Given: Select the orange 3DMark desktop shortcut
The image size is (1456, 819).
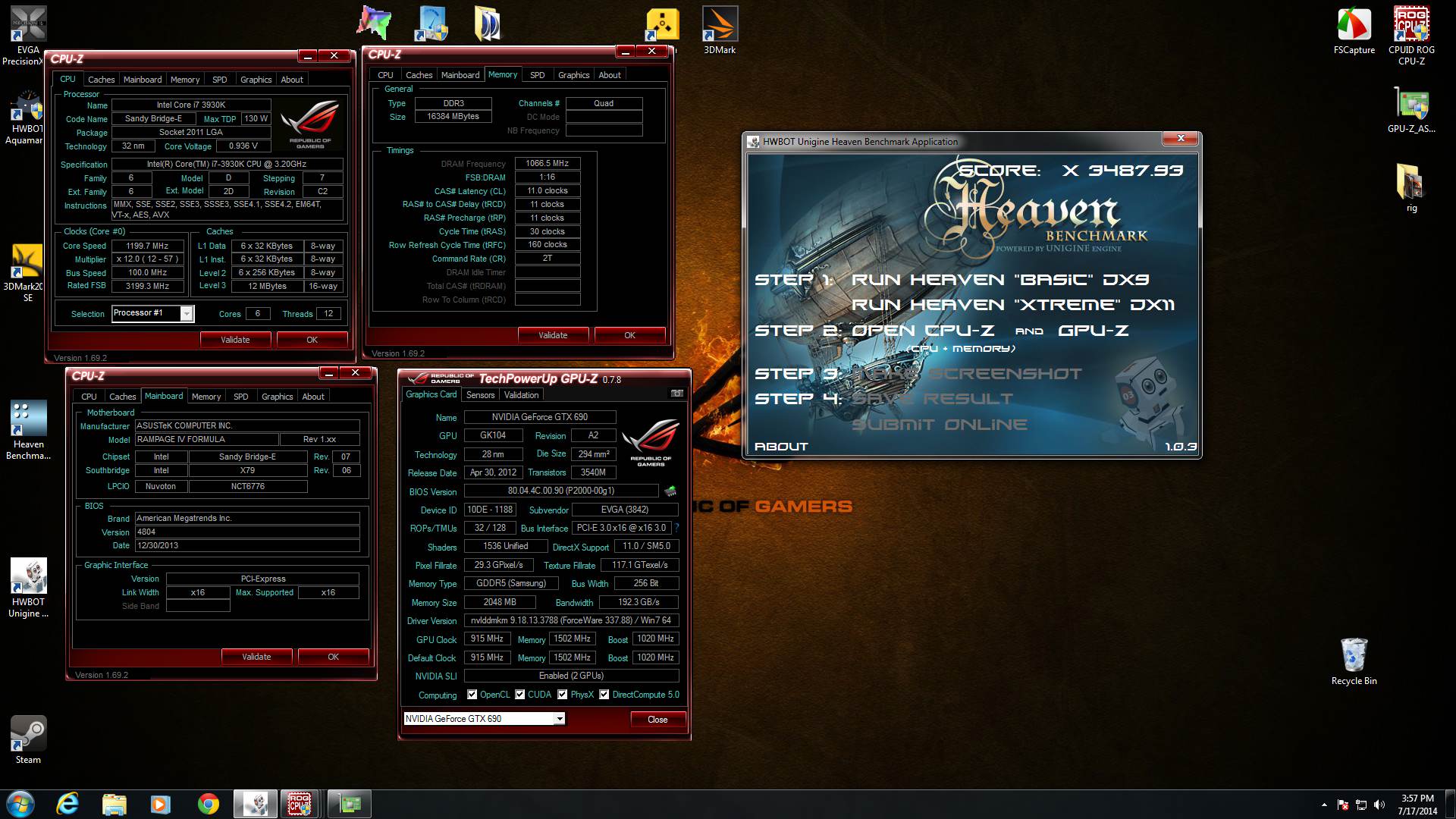Looking at the screenshot, I should (720, 30).
